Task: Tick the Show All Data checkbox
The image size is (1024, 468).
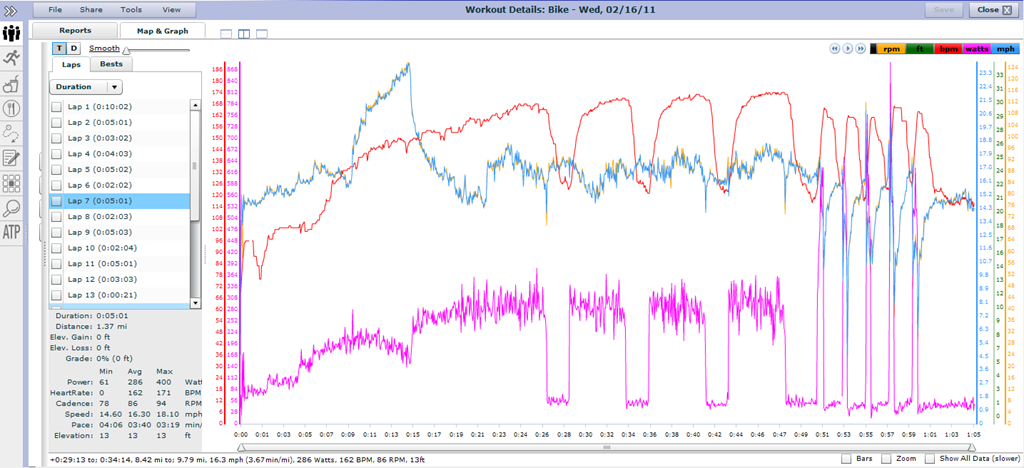Action: pyautogui.click(x=930, y=459)
